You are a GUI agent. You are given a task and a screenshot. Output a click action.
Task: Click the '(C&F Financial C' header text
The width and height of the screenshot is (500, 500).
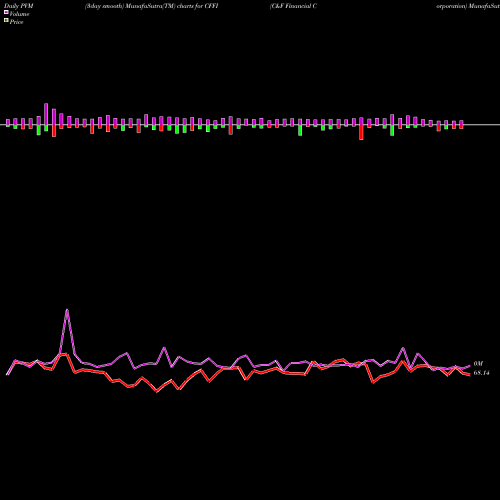(x=293, y=6)
